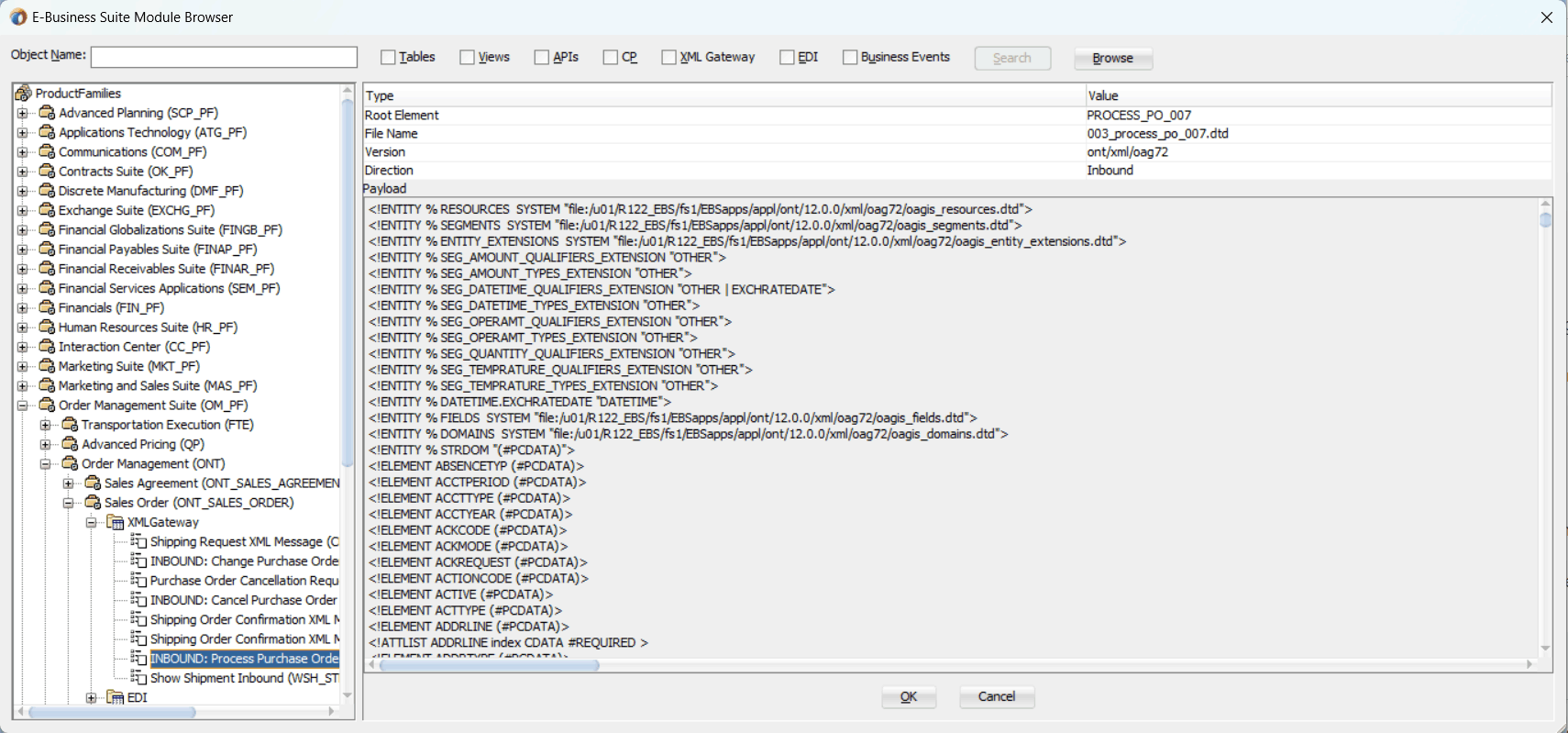1568x733 pixels.
Task: Collapse the Order Management Suite (OM_PF) node
Action: [23, 405]
